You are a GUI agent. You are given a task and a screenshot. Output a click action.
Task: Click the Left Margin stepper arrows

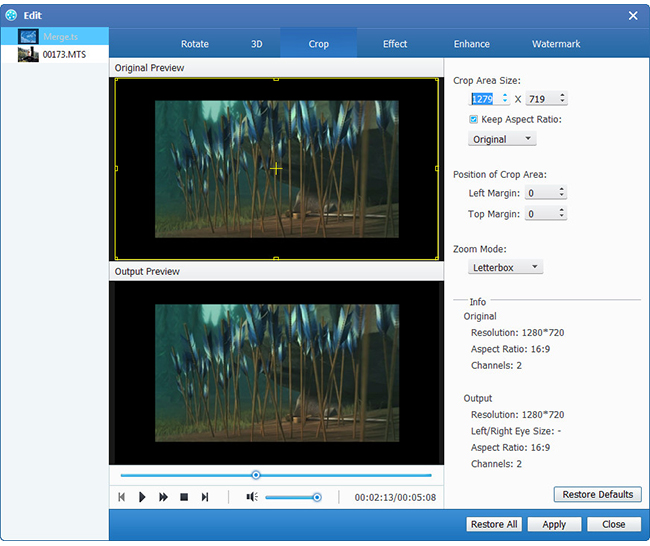(x=560, y=193)
